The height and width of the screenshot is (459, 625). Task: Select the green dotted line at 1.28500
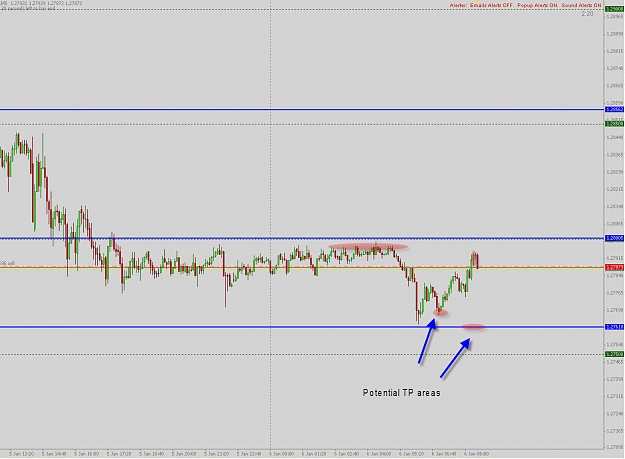[x=302, y=124]
